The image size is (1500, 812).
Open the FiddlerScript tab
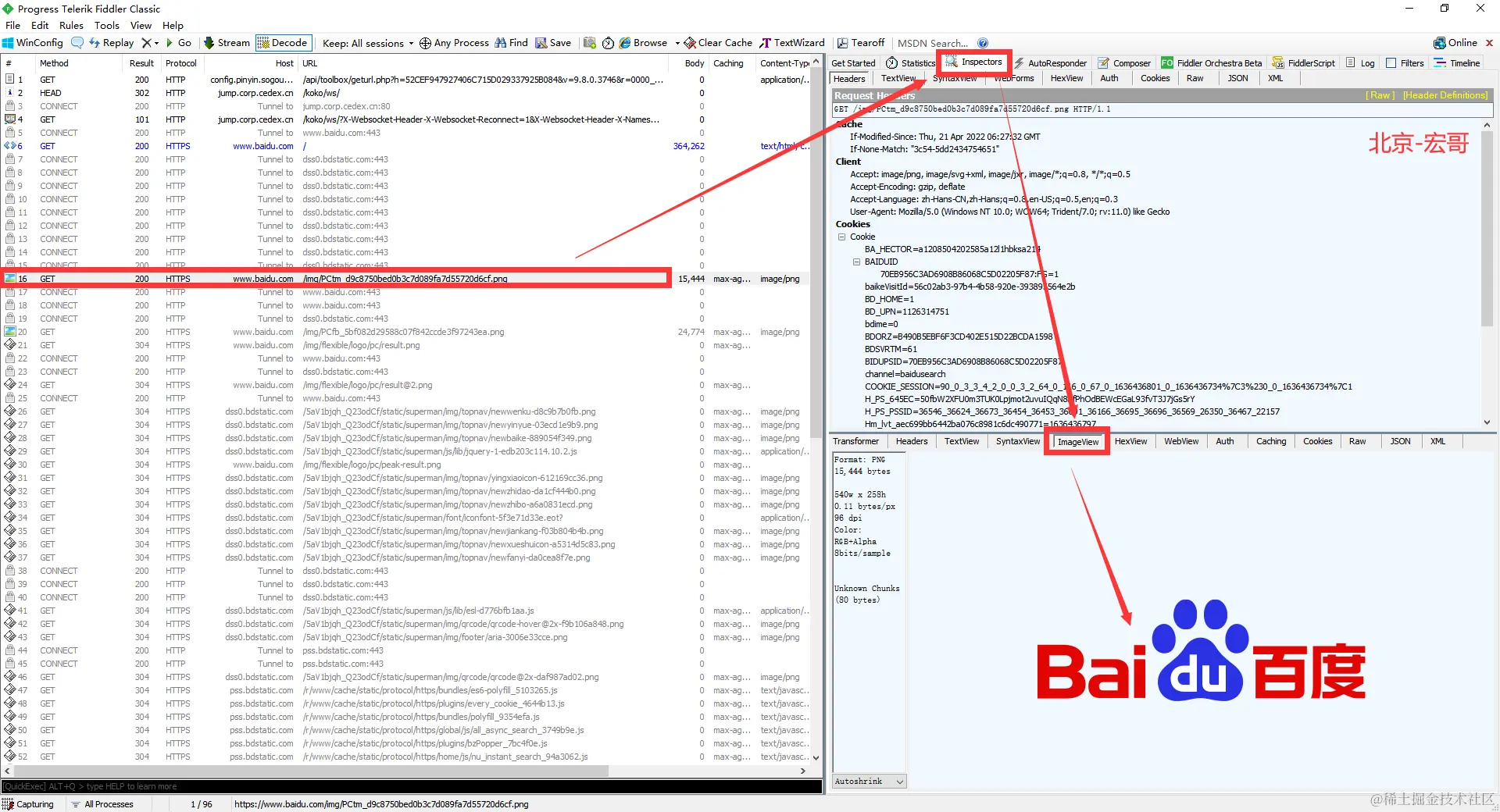(1304, 63)
